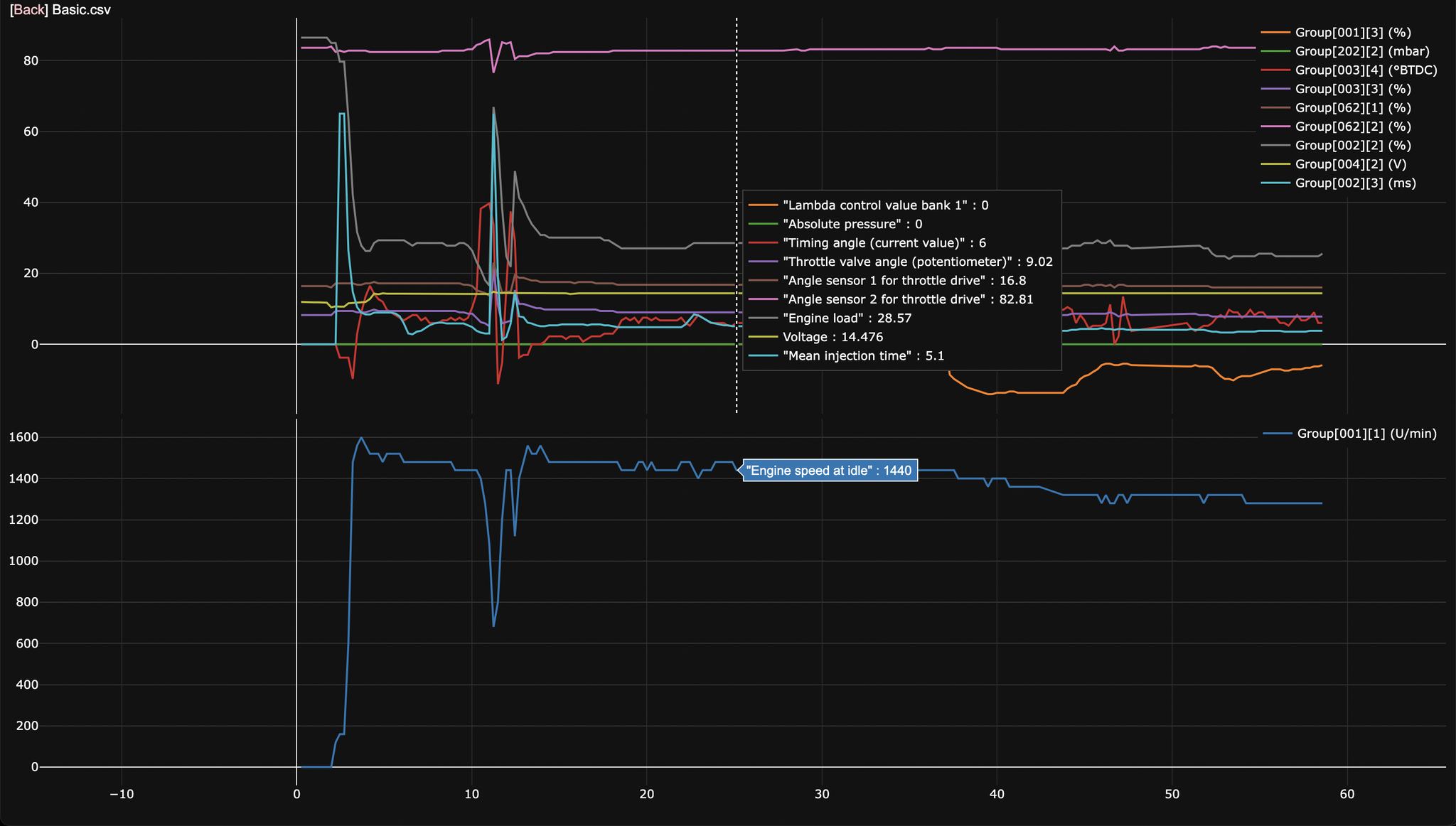The width and height of the screenshot is (1456, 826).
Task: Click the [Back] link
Action: [x=29, y=10]
